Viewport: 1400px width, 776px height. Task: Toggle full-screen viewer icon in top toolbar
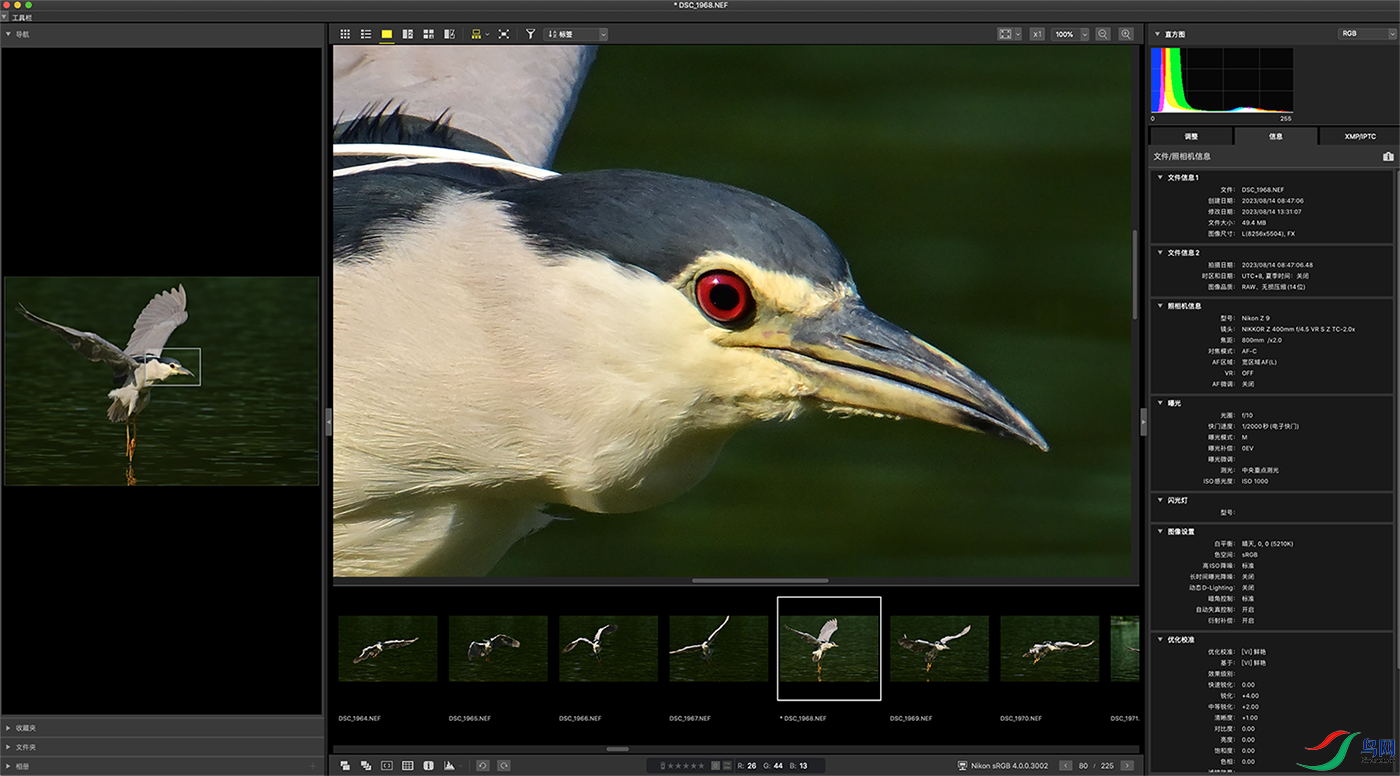[504, 34]
